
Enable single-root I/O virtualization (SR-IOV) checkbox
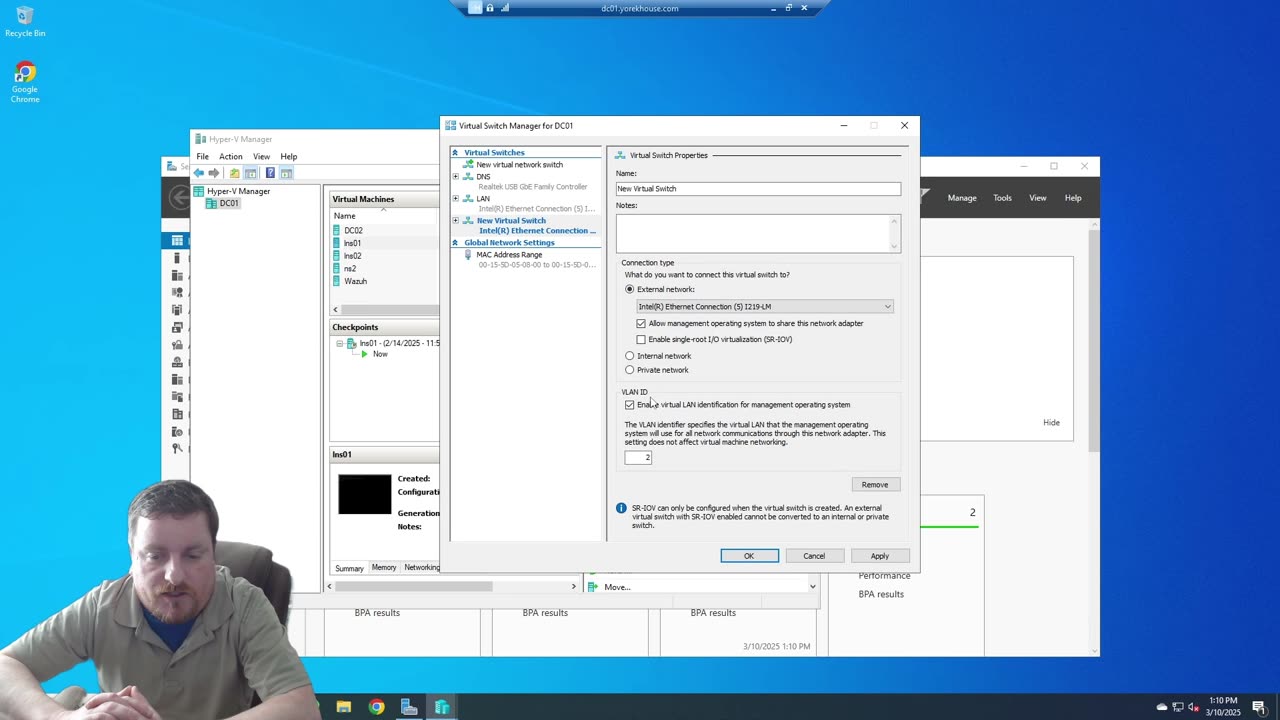click(x=641, y=339)
